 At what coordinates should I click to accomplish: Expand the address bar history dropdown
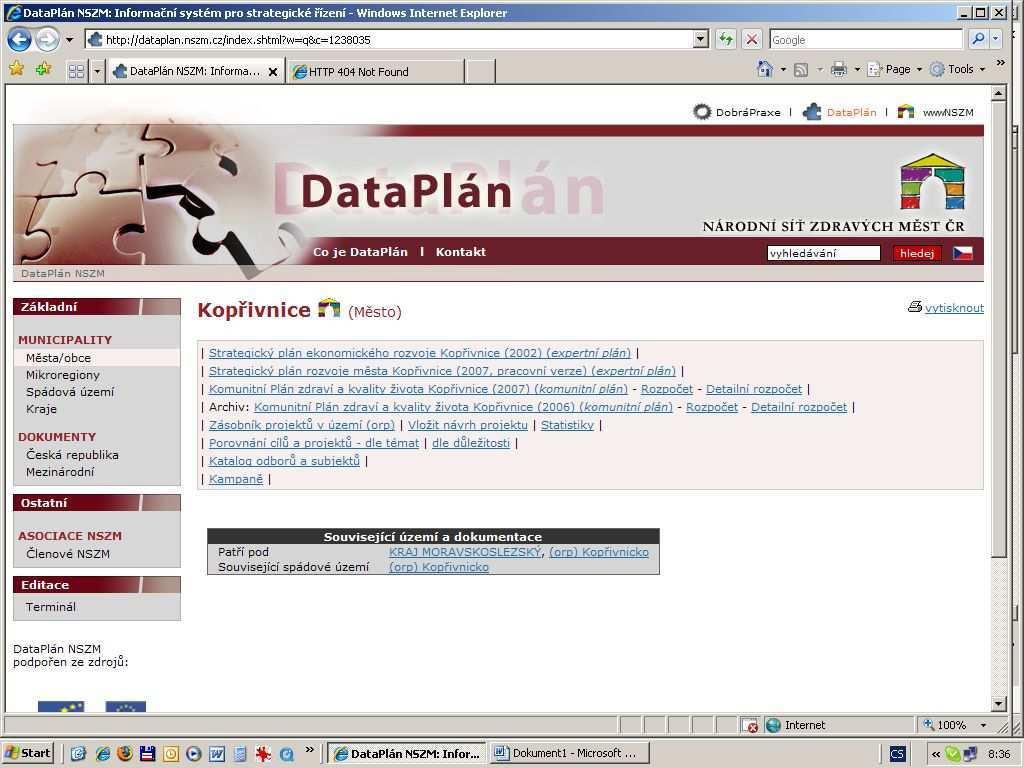(x=701, y=40)
